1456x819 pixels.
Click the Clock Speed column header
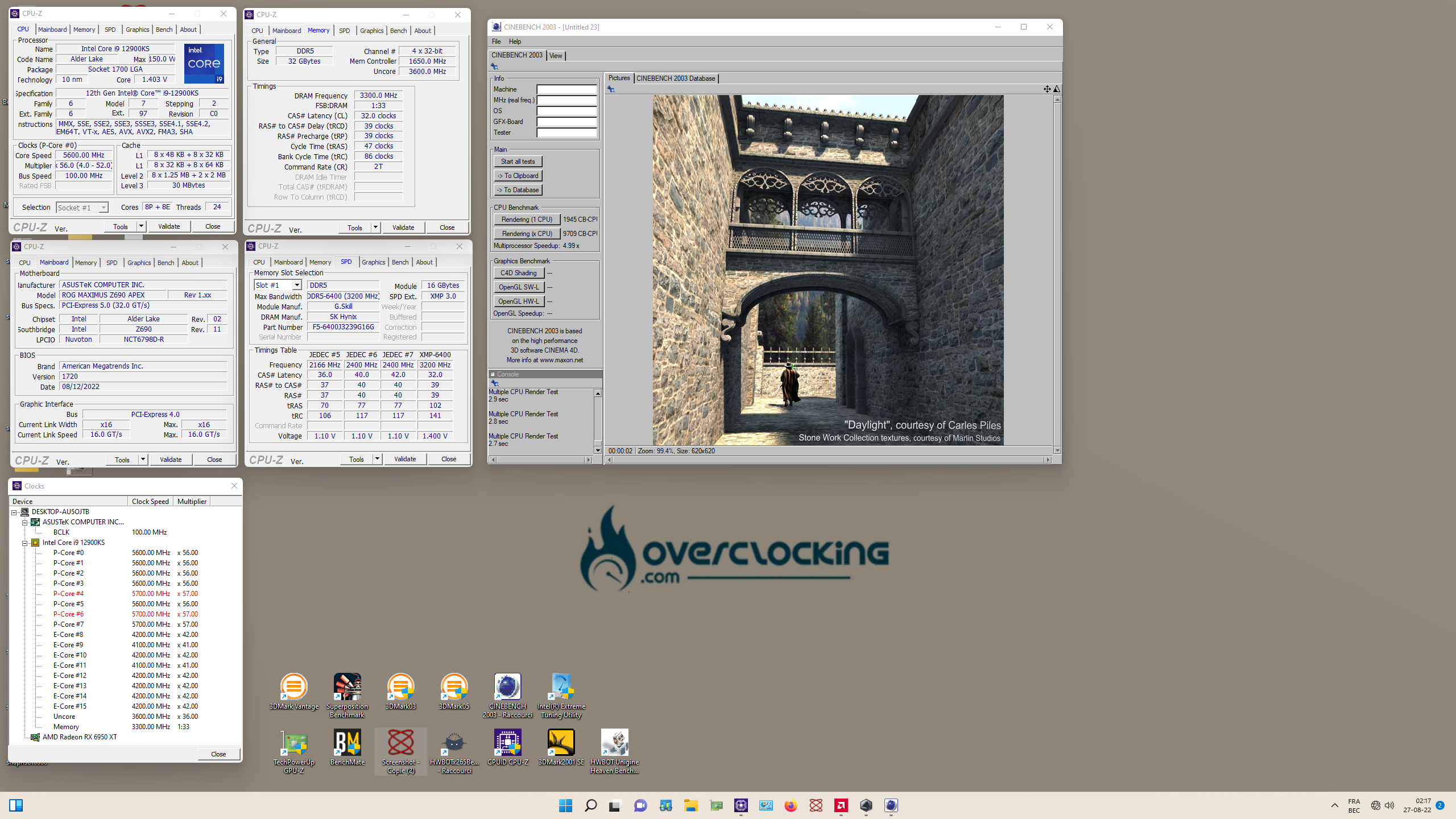(x=150, y=502)
